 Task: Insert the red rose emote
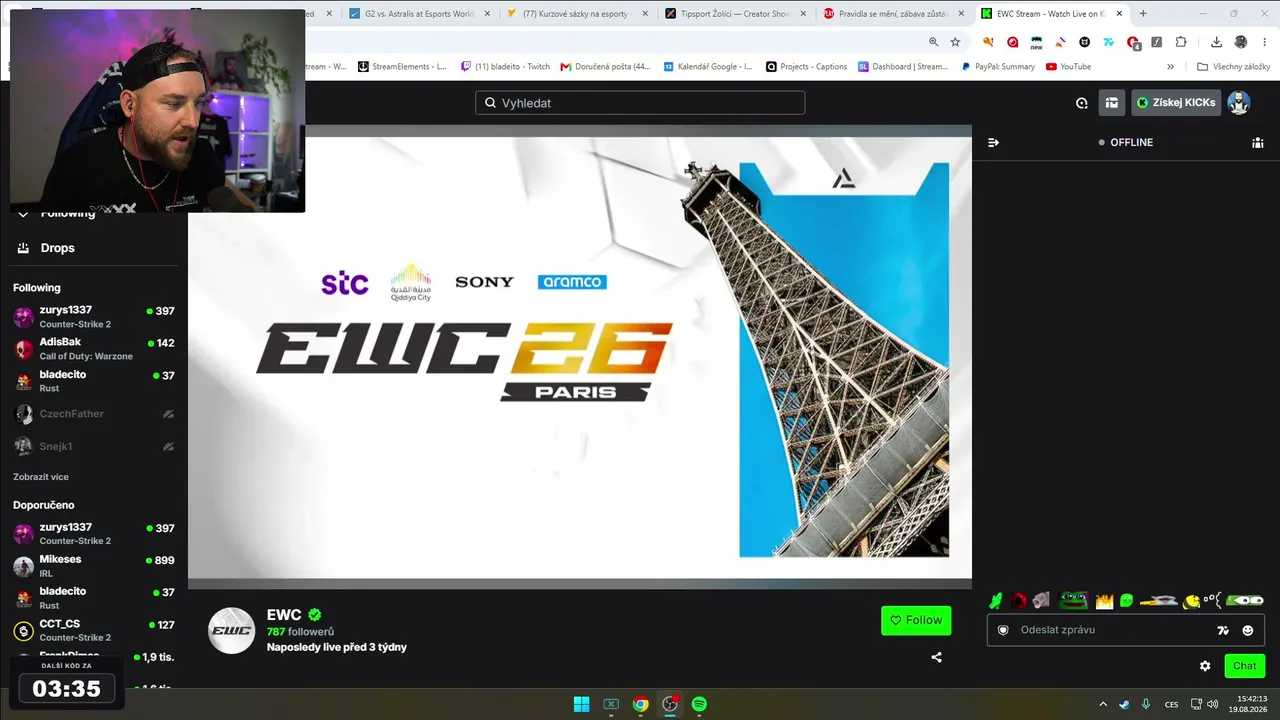pyautogui.click(x=1019, y=600)
